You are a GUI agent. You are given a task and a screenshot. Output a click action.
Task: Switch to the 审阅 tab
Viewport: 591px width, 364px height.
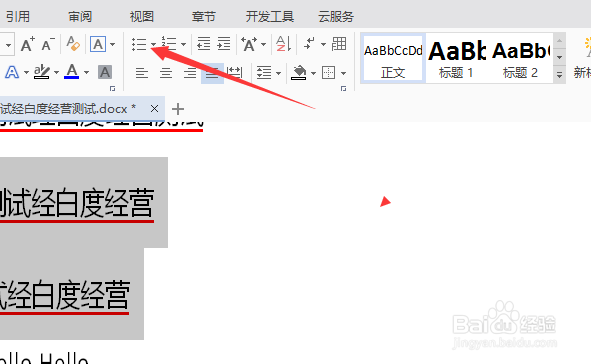(80, 17)
